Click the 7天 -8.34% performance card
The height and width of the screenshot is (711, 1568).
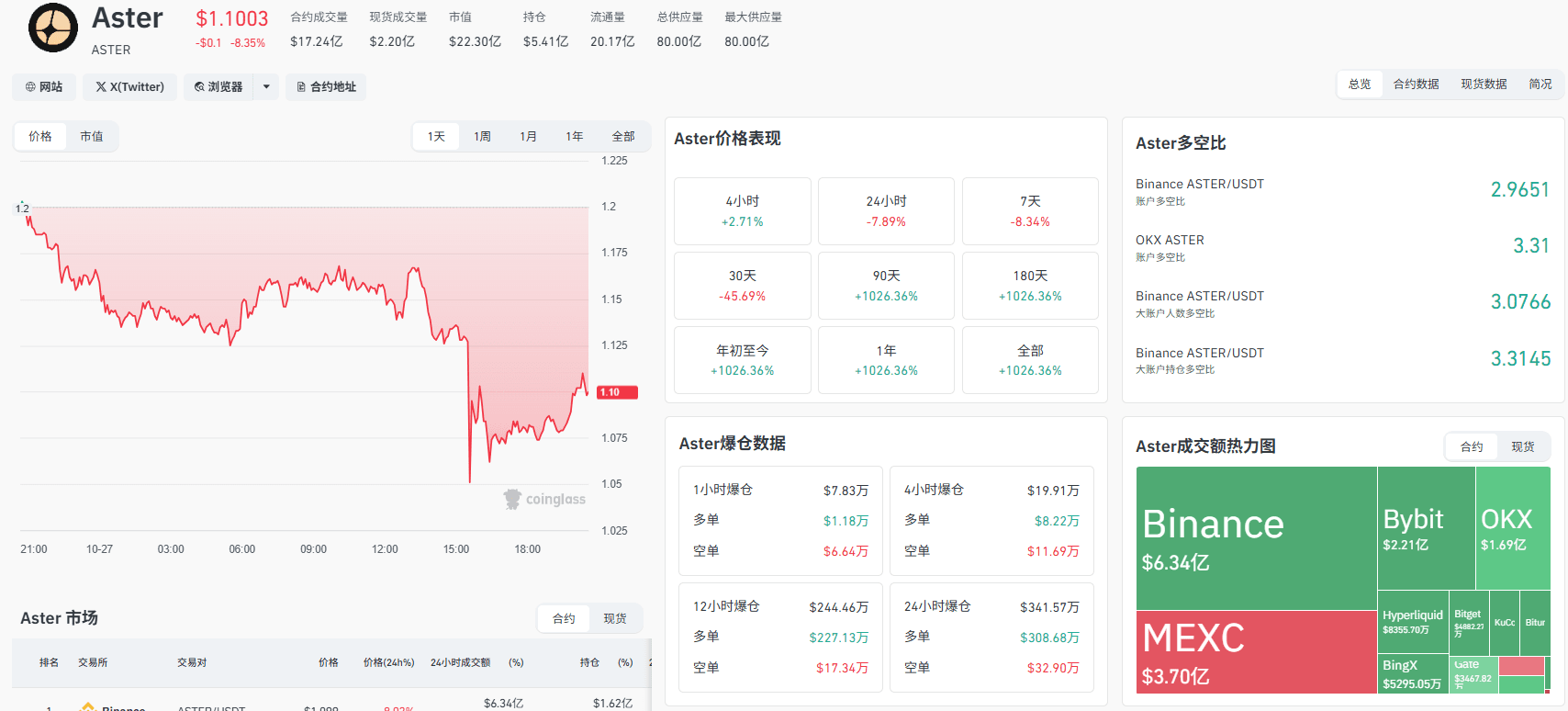1030,211
